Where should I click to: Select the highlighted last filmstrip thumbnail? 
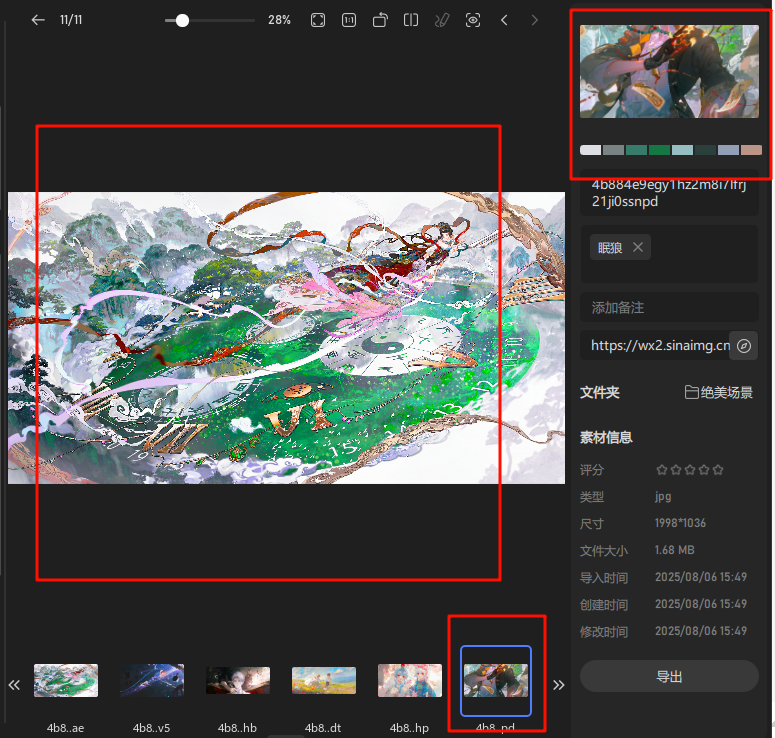pyautogui.click(x=496, y=680)
